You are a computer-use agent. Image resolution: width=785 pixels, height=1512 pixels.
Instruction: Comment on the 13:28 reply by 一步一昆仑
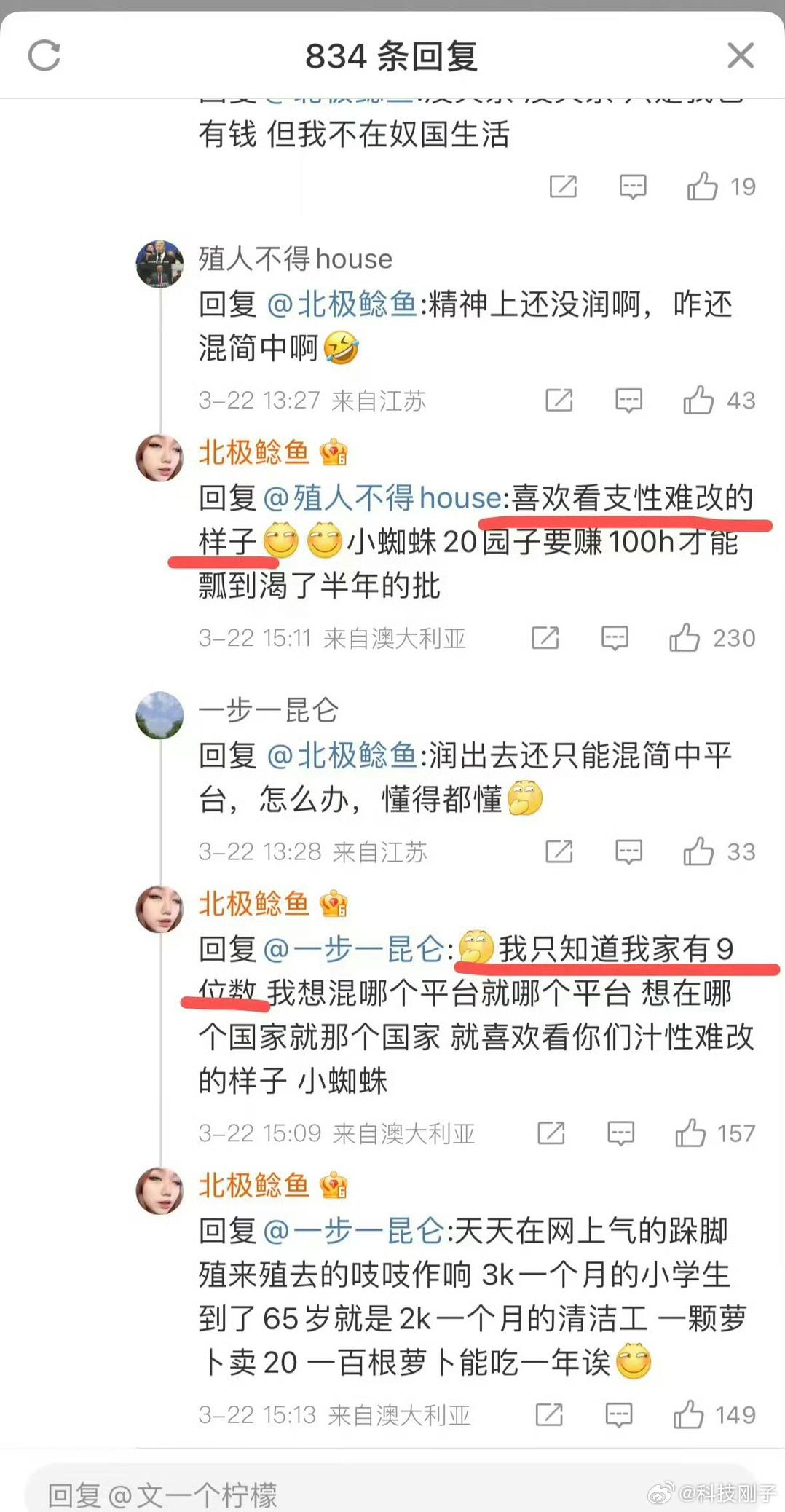pos(628,852)
